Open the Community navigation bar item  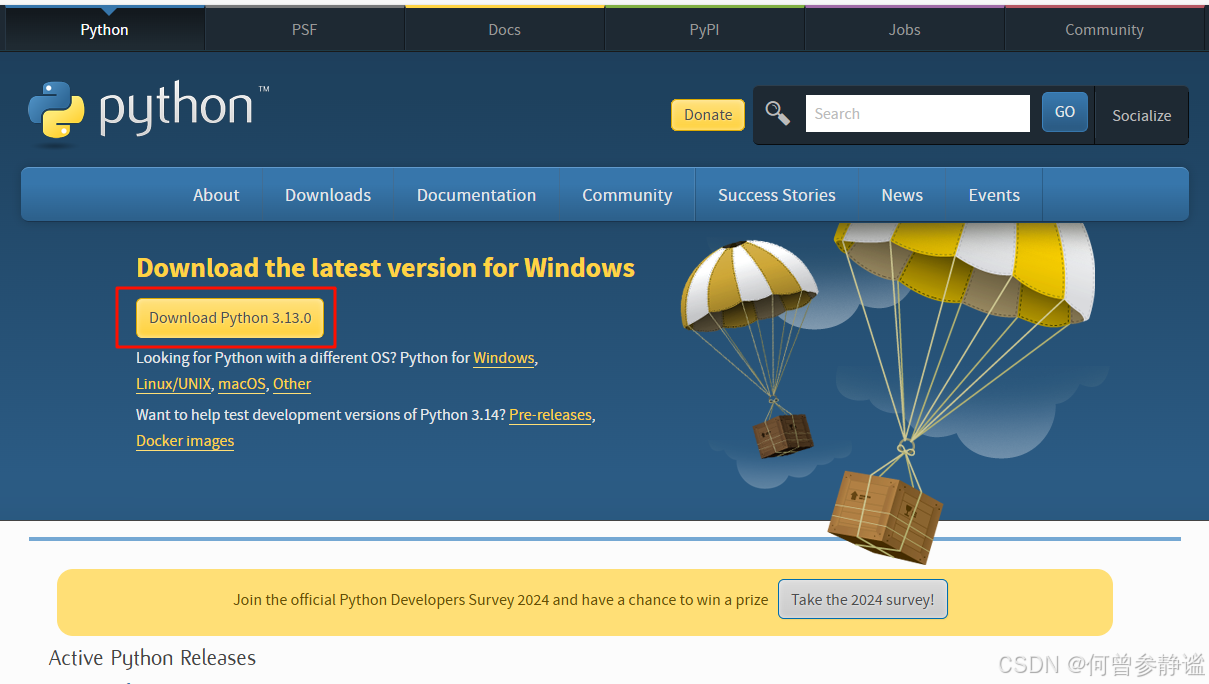[x=627, y=195]
